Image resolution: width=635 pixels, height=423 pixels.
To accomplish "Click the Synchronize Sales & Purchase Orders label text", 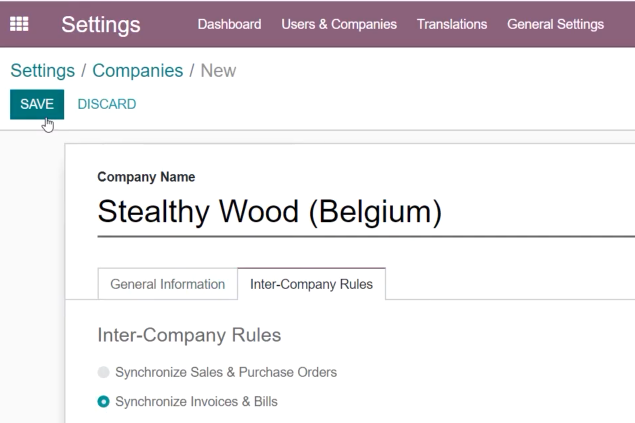I will [x=226, y=372].
